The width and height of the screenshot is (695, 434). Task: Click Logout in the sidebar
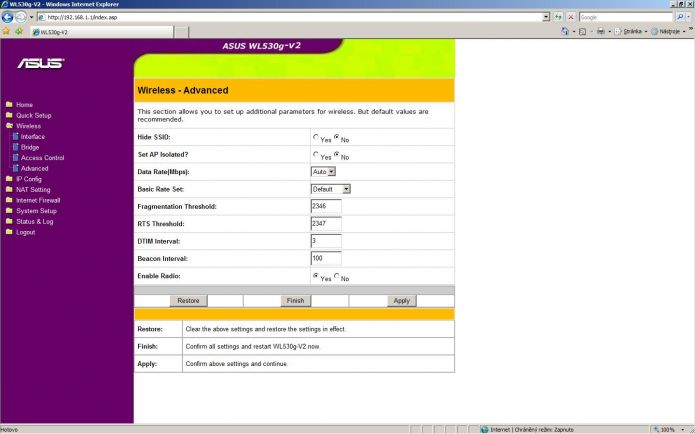[x=25, y=232]
